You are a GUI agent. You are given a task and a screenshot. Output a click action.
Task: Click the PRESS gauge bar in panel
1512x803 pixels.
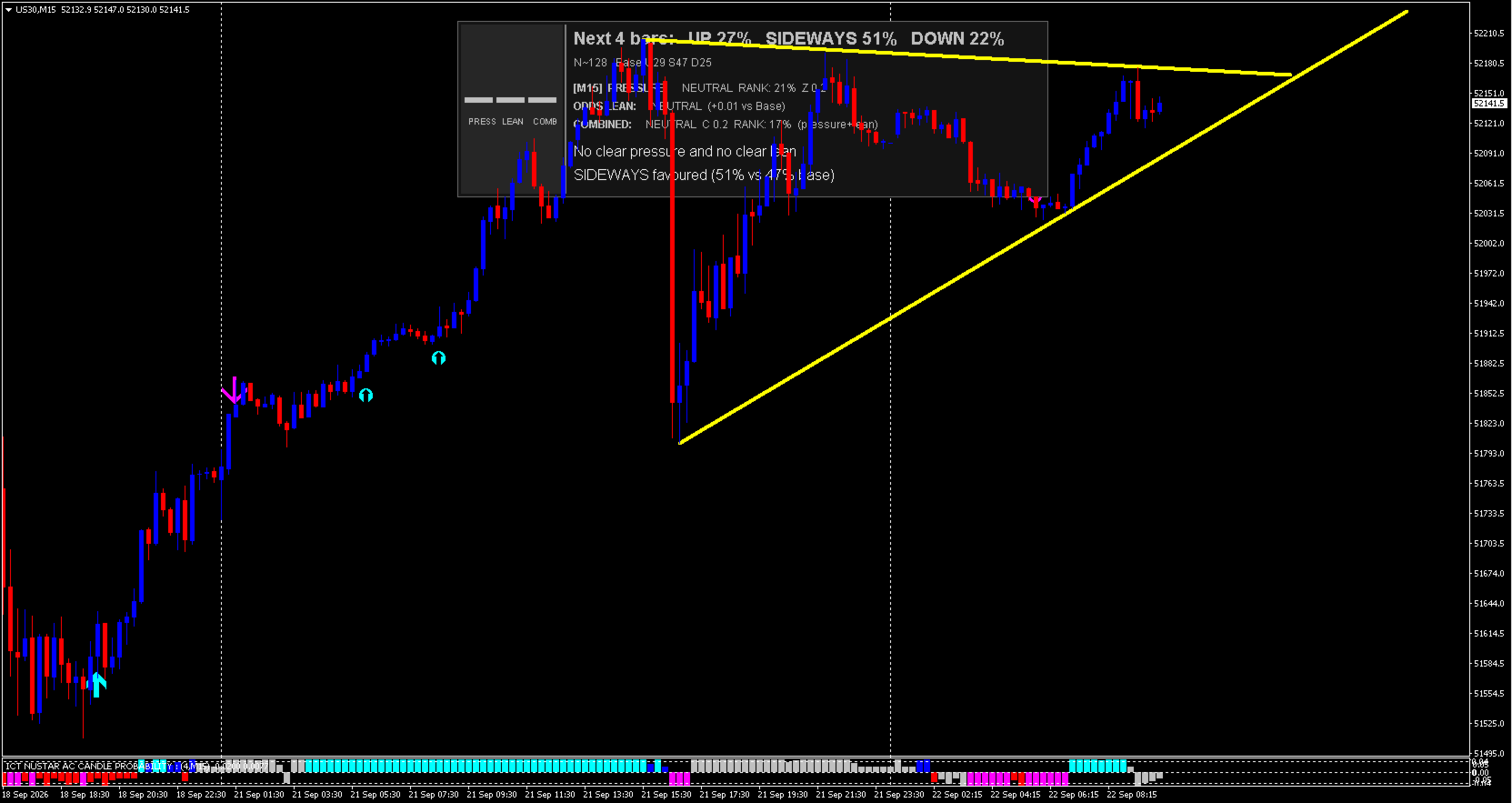(478, 100)
